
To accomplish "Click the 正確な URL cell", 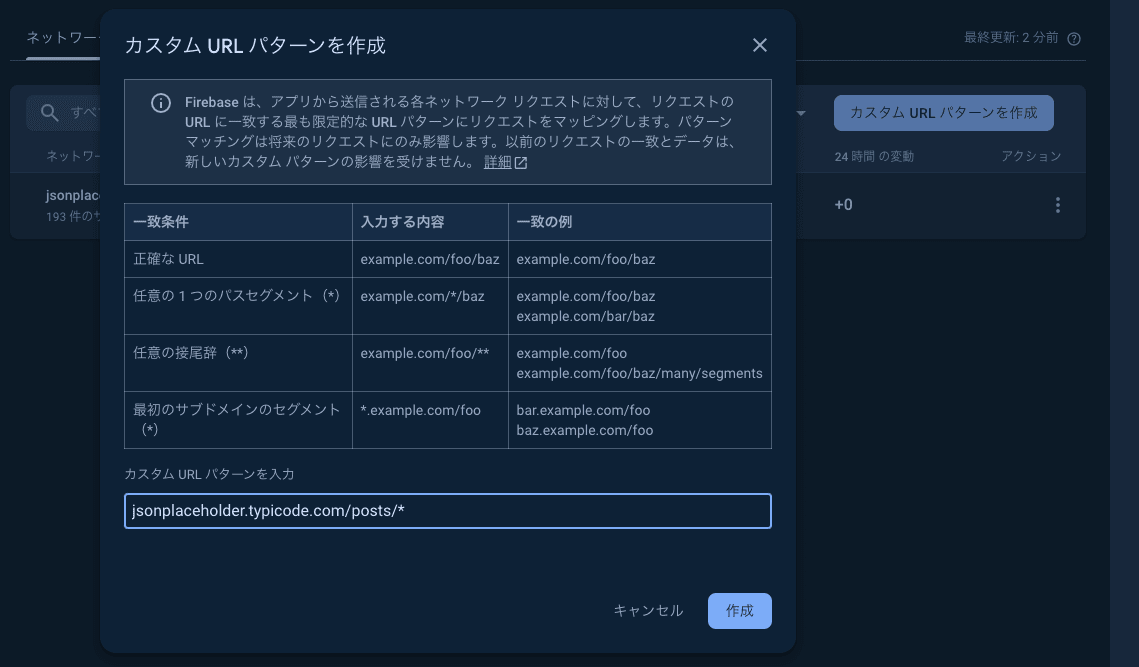I will tap(238, 259).
